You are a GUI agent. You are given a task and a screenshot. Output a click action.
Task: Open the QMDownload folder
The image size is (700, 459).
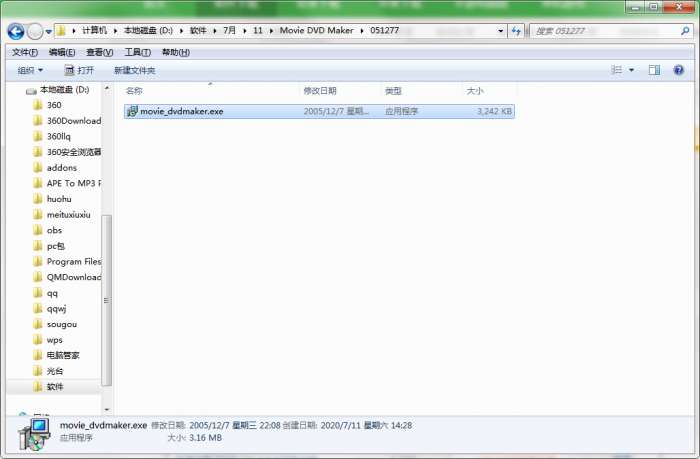pos(67,277)
